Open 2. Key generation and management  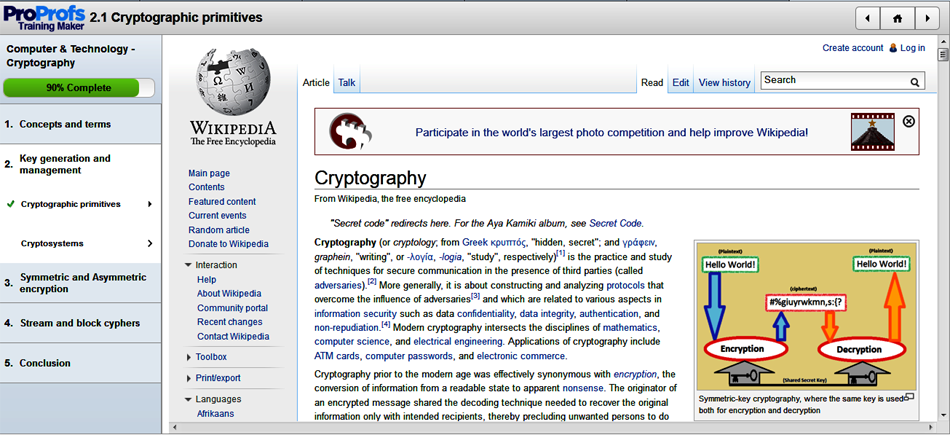tap(81, 164)
